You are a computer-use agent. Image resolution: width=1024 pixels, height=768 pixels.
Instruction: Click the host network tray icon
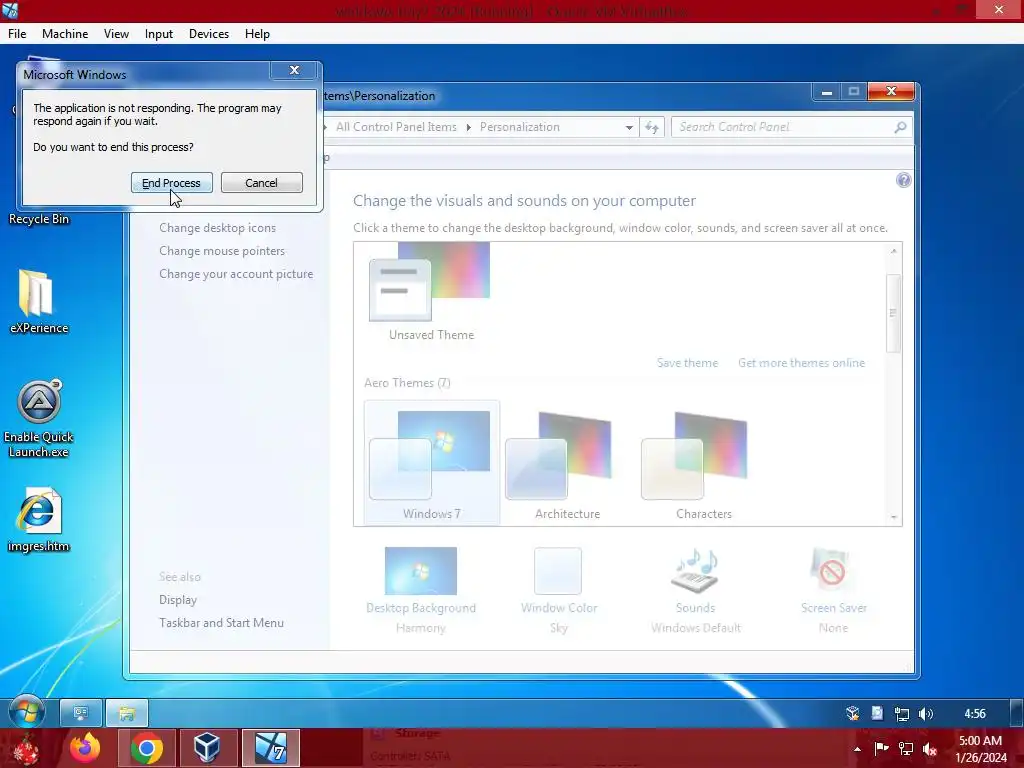(x=906, y=748)
